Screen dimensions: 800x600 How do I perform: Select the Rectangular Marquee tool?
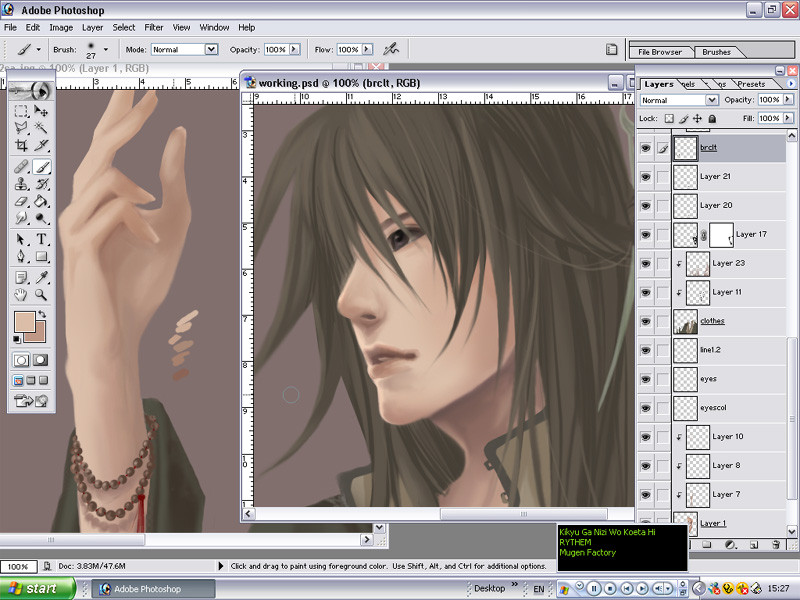[21, 111]
